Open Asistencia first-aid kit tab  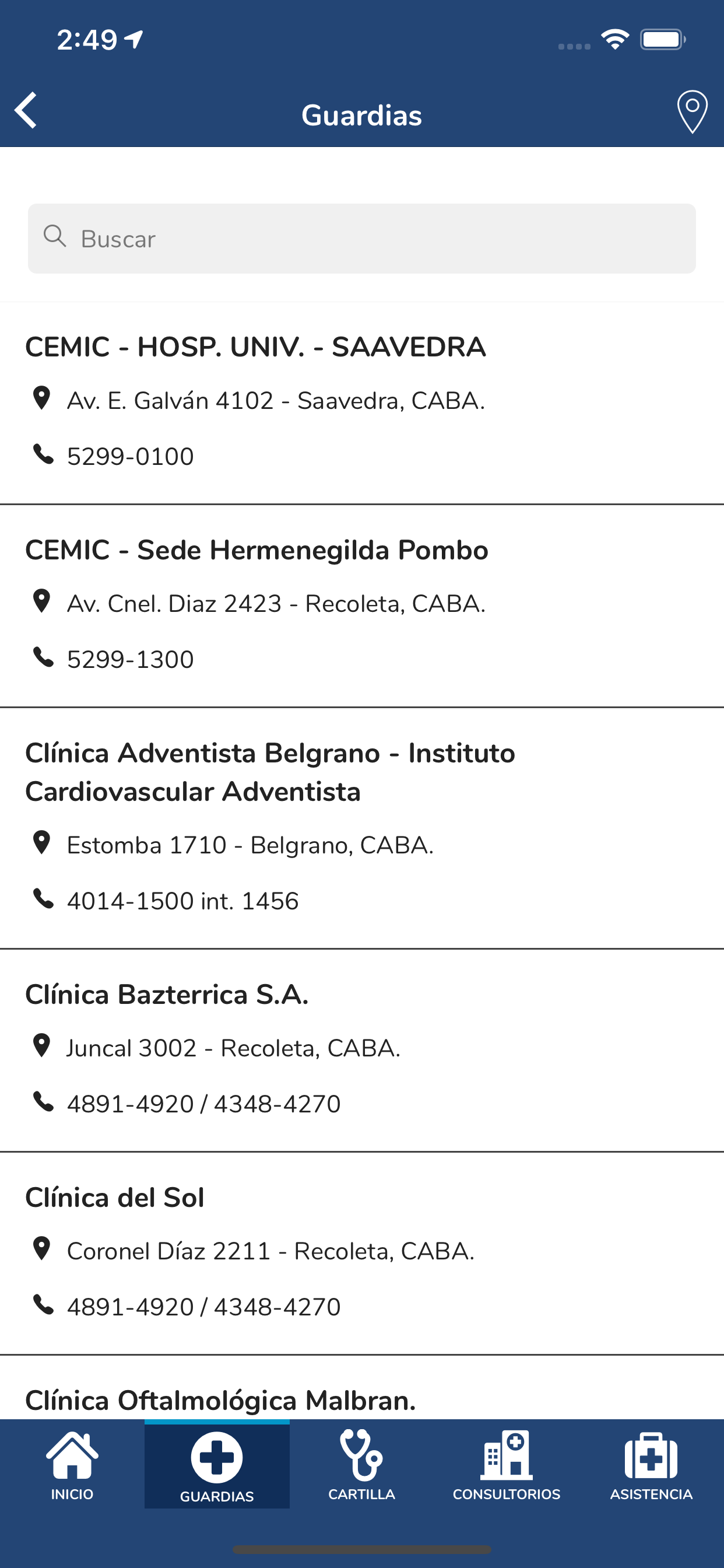coord(651,1466)
